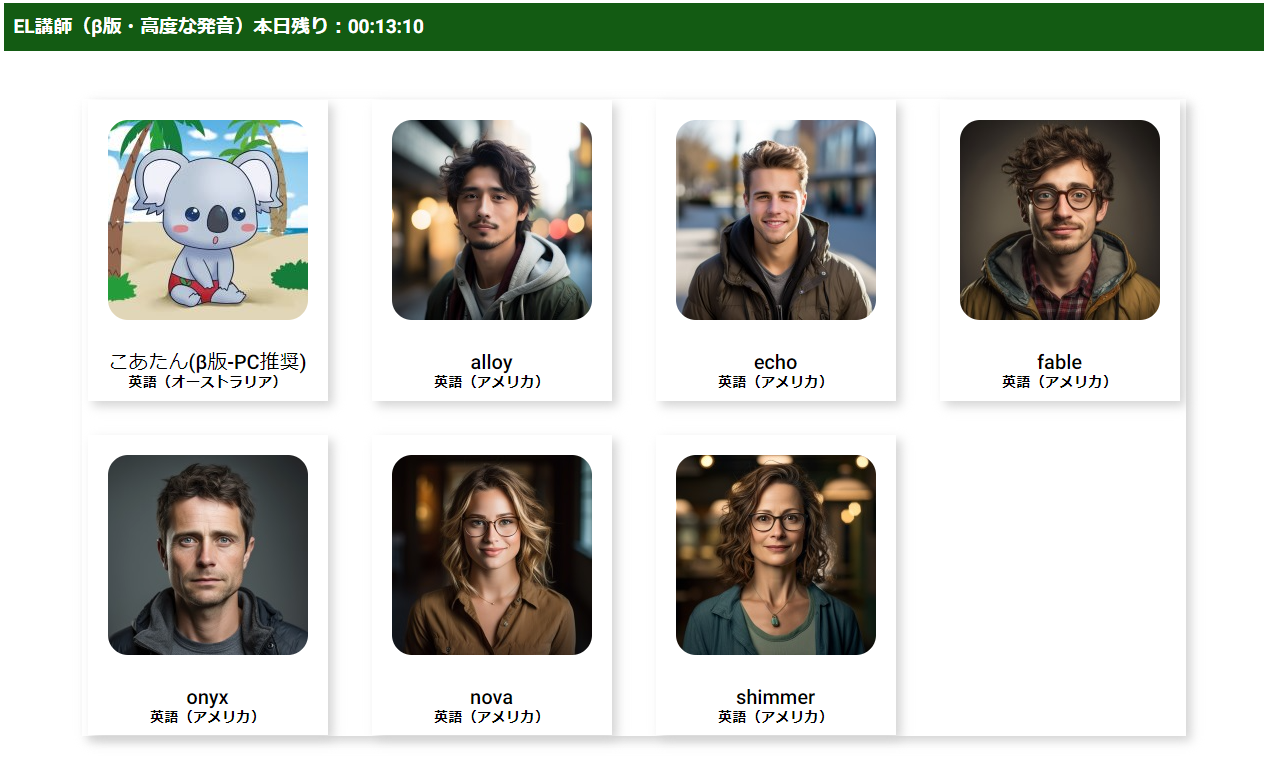Select the fable tutor portrait
This screenshot has width=1268, height=773.
(x=1060, y=220)
